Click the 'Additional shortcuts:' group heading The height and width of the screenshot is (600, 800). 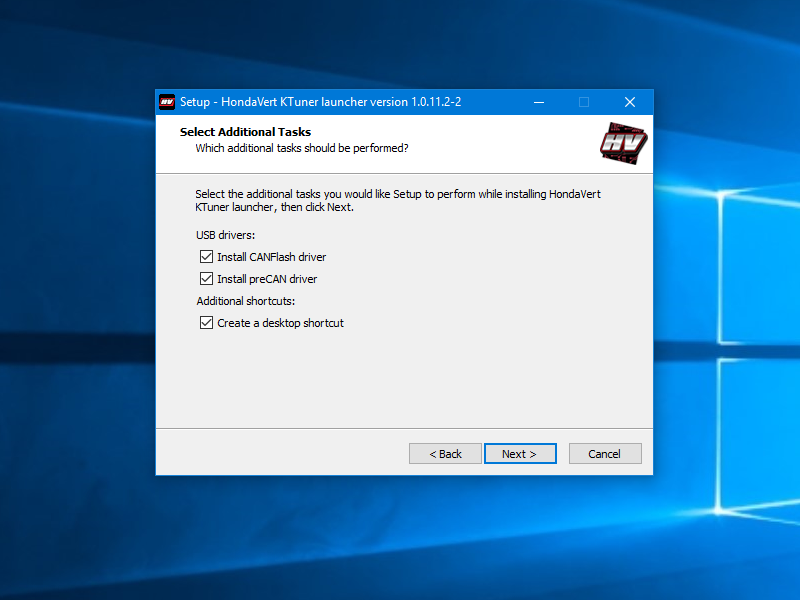click(x=246, y=301)
